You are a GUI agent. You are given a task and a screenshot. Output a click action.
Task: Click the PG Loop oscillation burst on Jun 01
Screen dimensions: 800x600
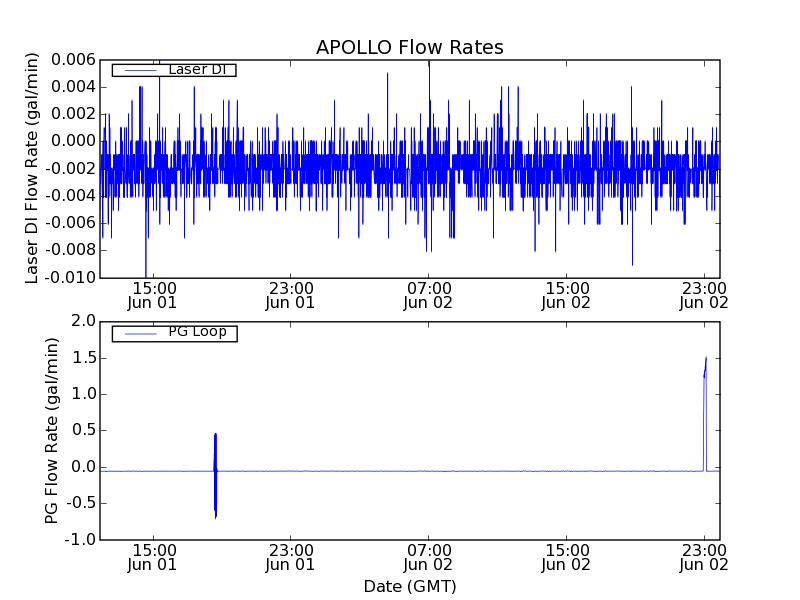point(215,476)
